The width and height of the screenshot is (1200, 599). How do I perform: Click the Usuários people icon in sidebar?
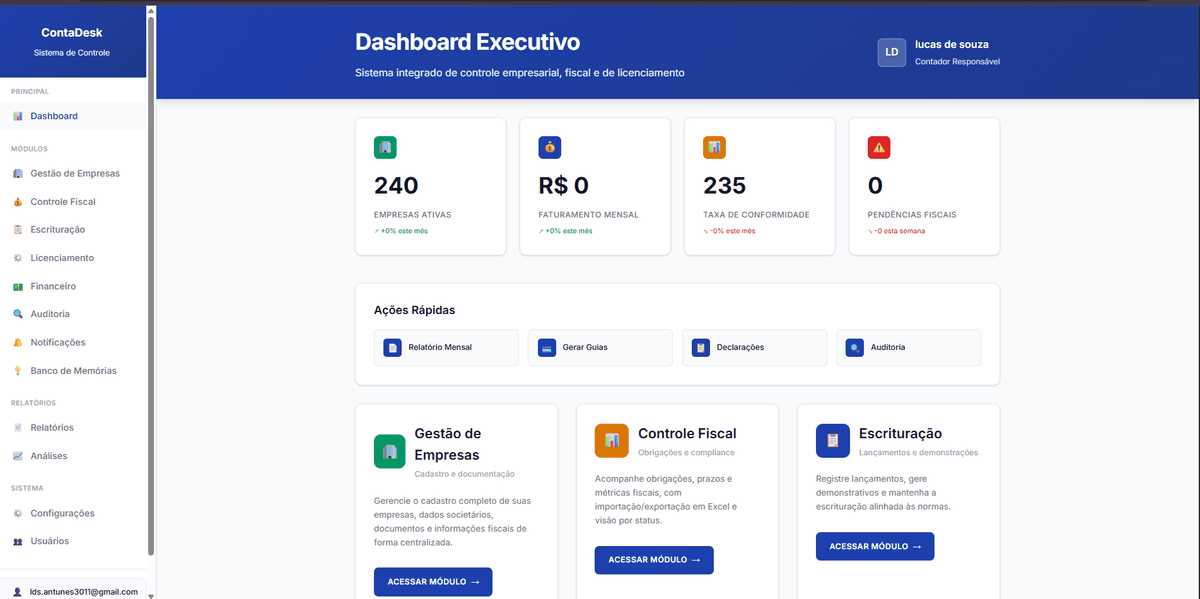pyautogui.click(x=18, y=540)
